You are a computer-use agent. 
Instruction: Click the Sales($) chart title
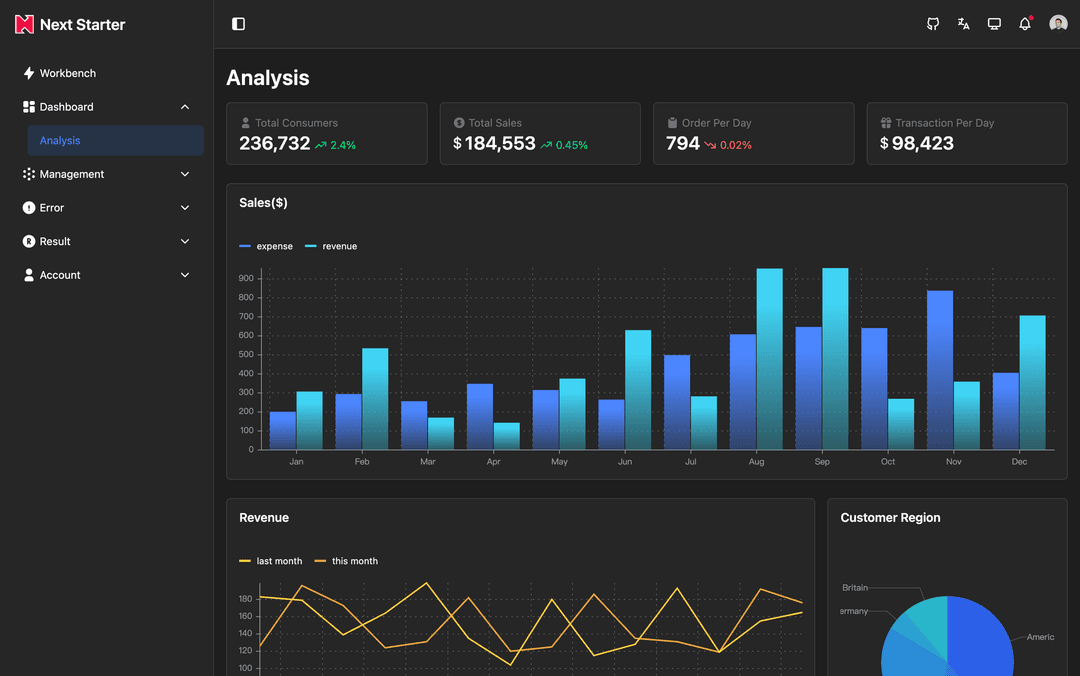click(263, 203)
